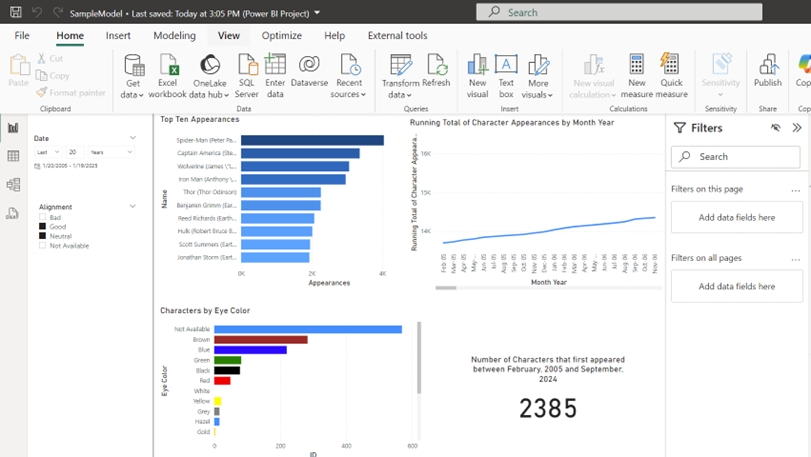This screenshot has height=457, width=811.
Task: Open Model view from left sidebar
Action: (x=13, y=185)
